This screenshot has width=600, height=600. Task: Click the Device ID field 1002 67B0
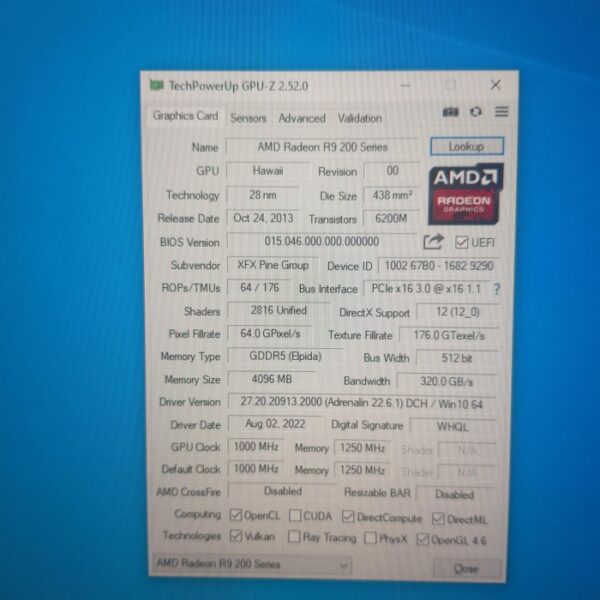pos(439,266)
